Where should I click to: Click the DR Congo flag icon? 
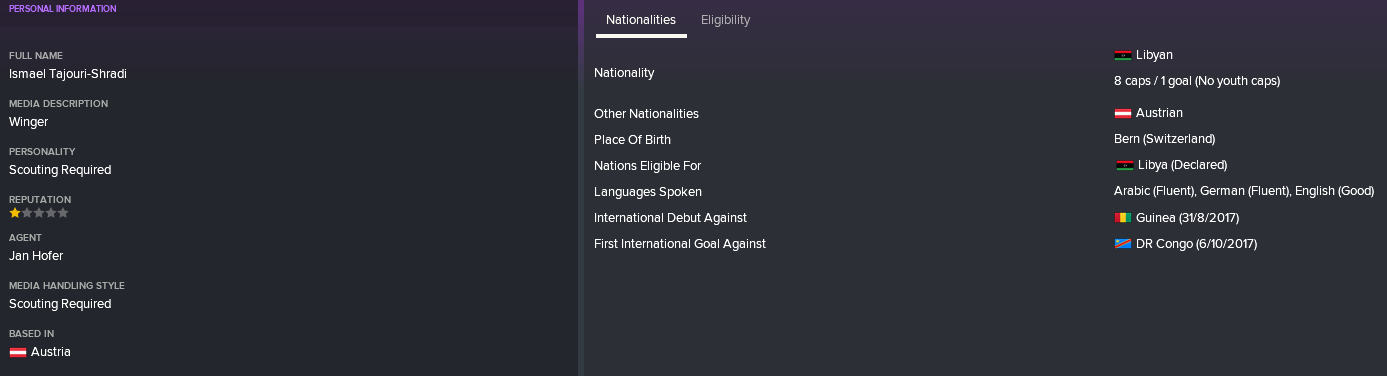click(x=1122, y=244)
